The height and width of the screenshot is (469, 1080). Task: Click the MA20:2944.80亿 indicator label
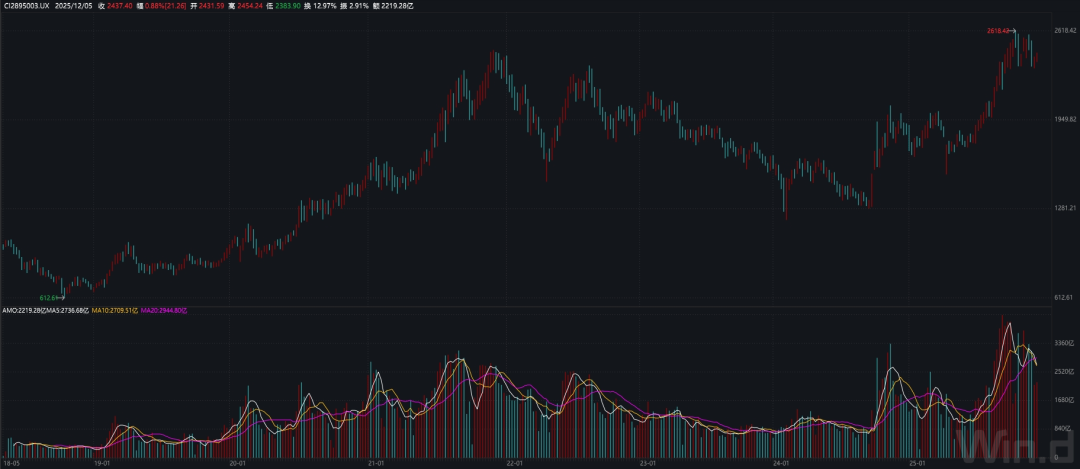[x=164, y=311]
